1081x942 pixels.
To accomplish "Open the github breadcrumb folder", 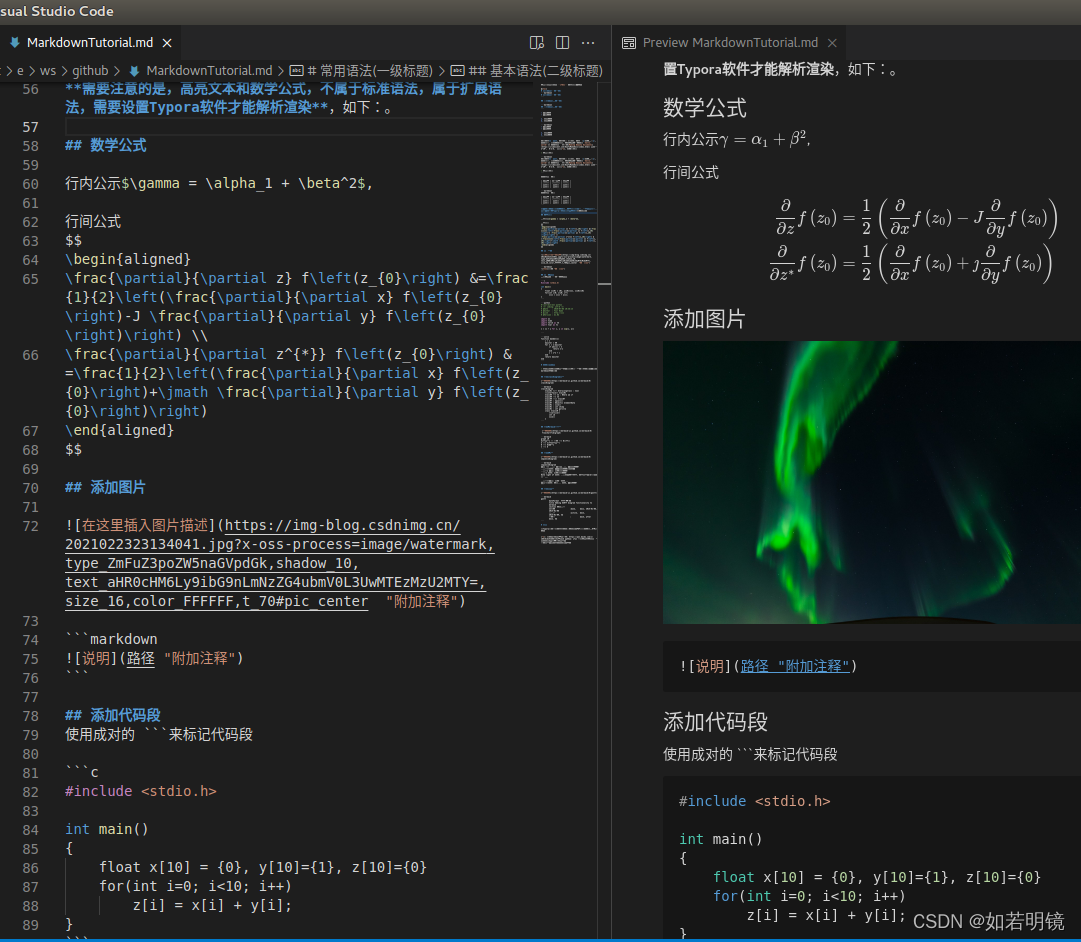I will [x=90, y=70].
